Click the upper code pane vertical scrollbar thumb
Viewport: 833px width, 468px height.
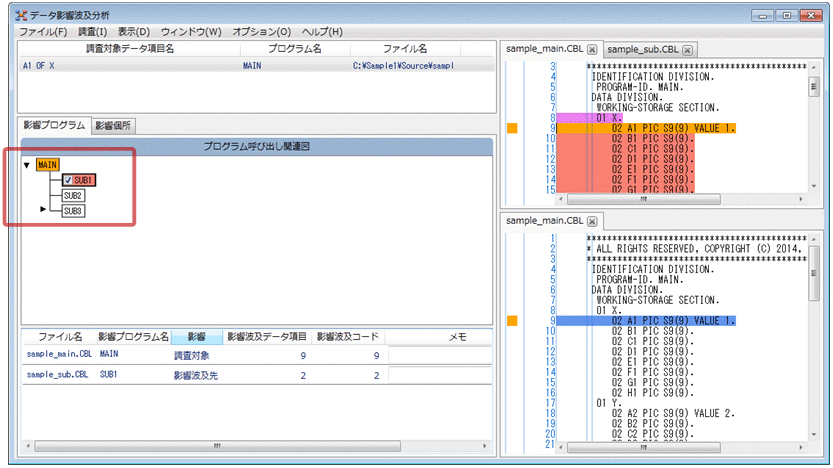tap(814, 87)
